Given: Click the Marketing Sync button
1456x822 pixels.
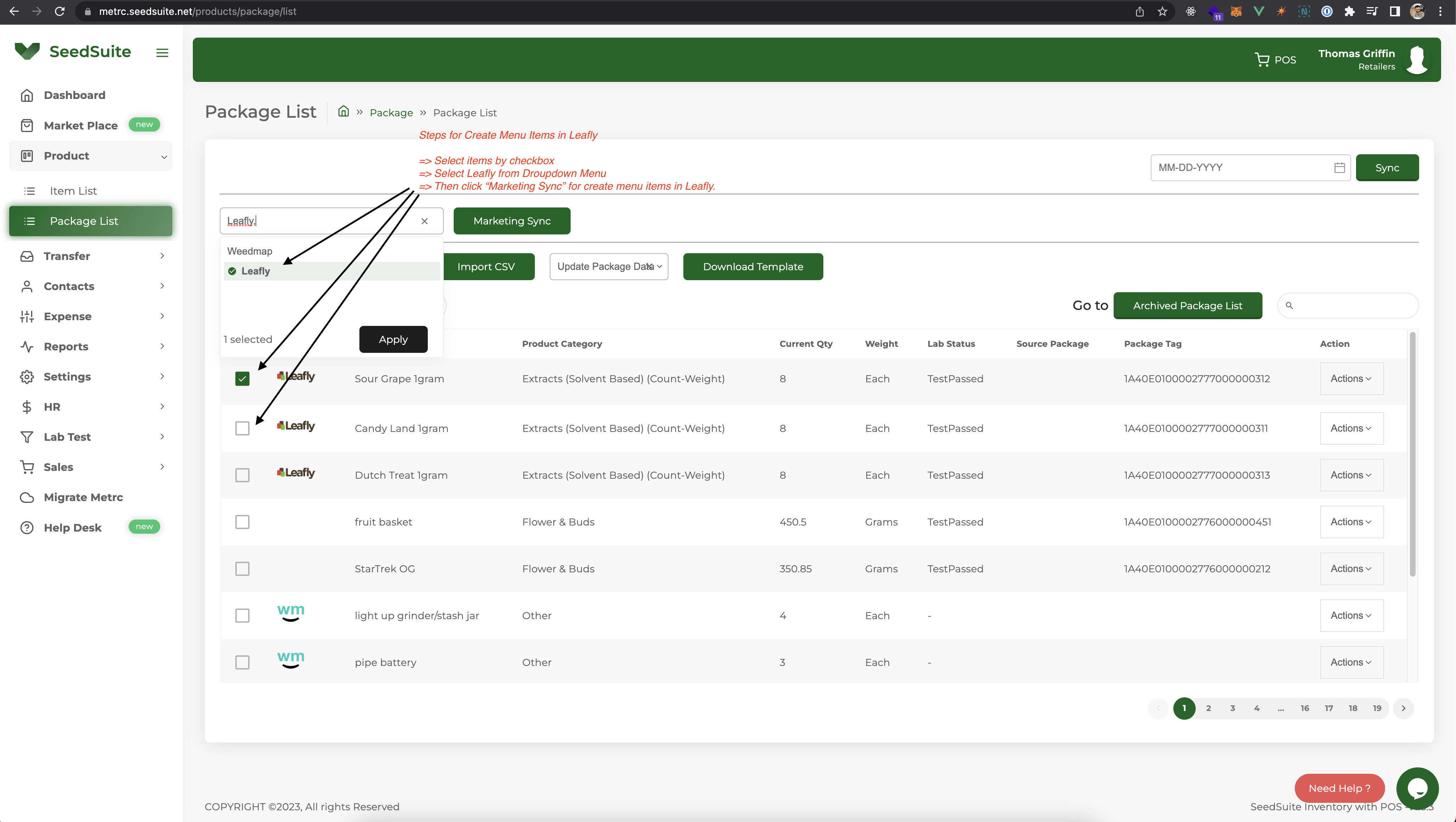Looking at the screenshot, I should coord(511,221).
